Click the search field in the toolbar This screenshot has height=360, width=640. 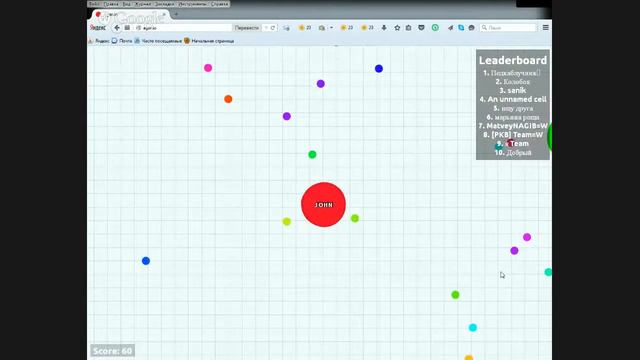(x=508, y=28)
